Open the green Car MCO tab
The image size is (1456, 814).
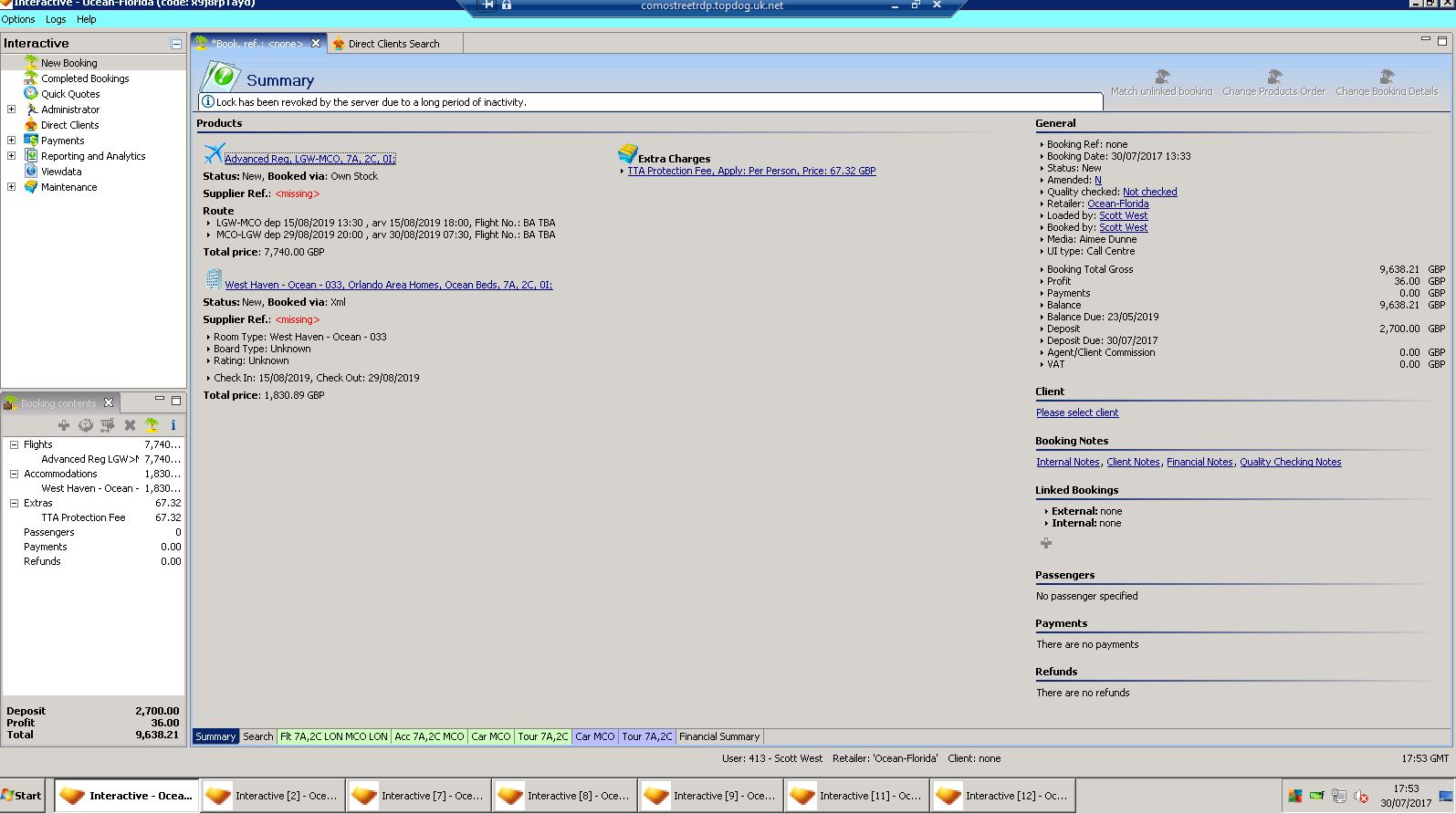click(x=491, y=736)
